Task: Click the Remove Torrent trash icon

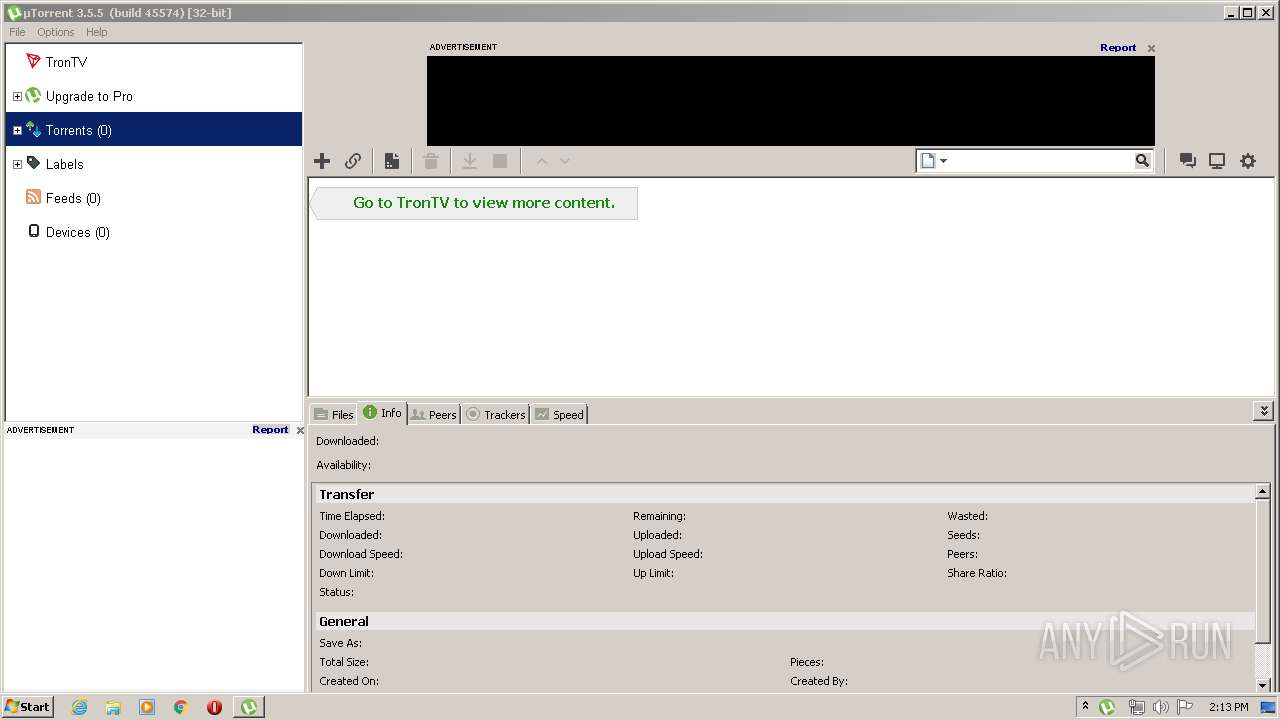Action: pyautogui.click(x=431, y=161)
